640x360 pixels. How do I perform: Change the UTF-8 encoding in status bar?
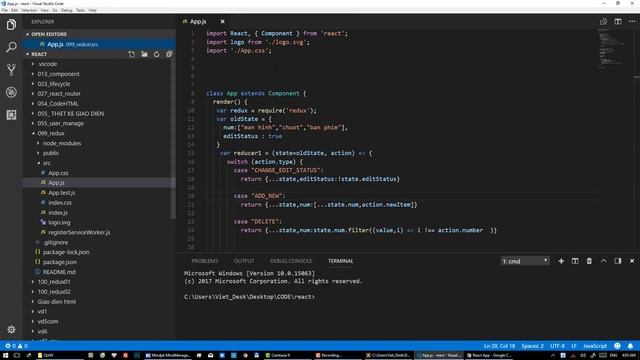558,346
